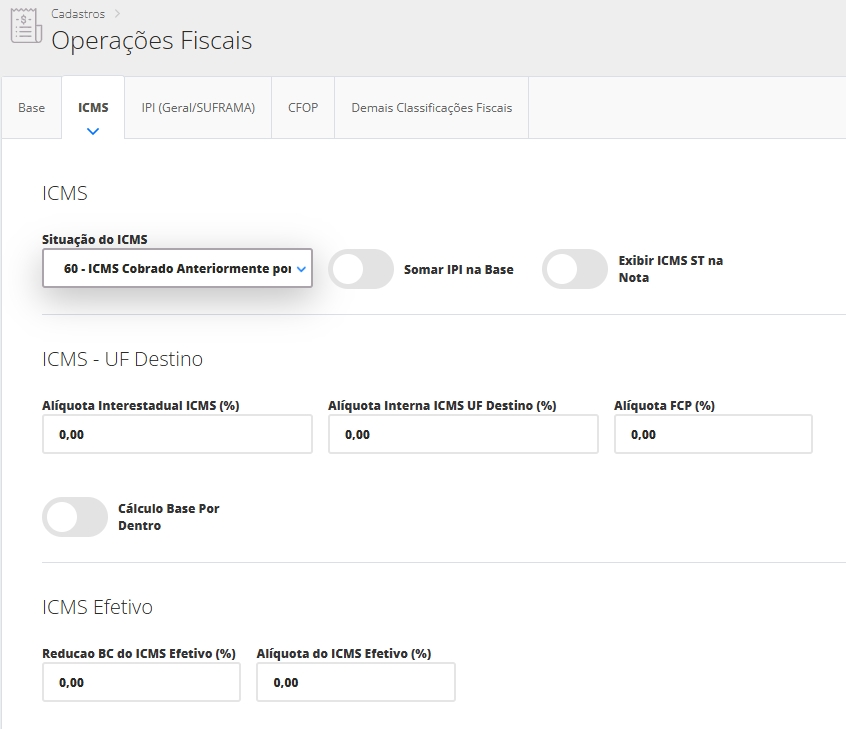Viewport: 846px width, 729px height.
Task: Toggle Exibir ICMS ST na Nota
Action: [574, 270]
